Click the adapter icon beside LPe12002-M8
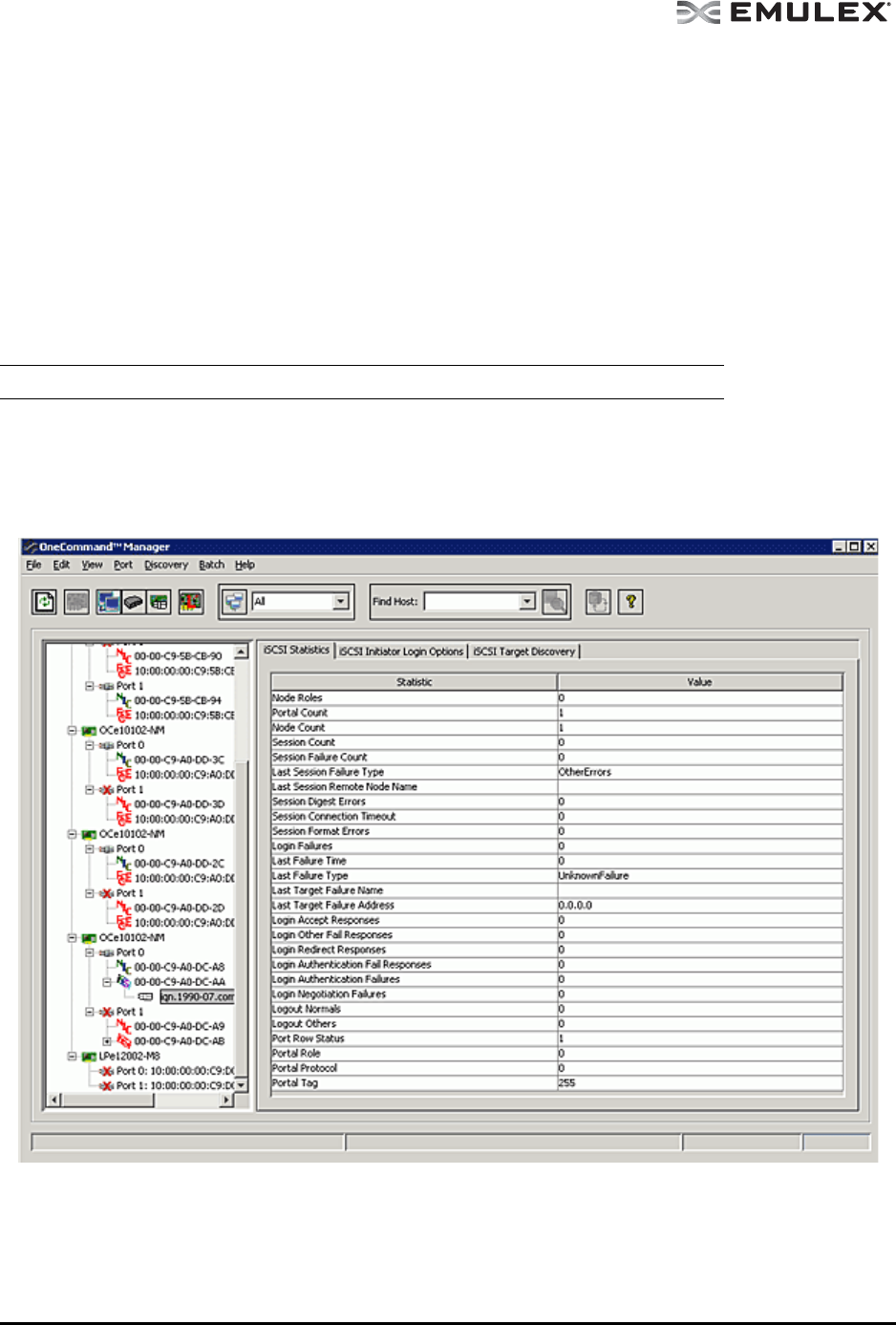Viewport: 896px width, 1325px height. (x=89, y=1057)
